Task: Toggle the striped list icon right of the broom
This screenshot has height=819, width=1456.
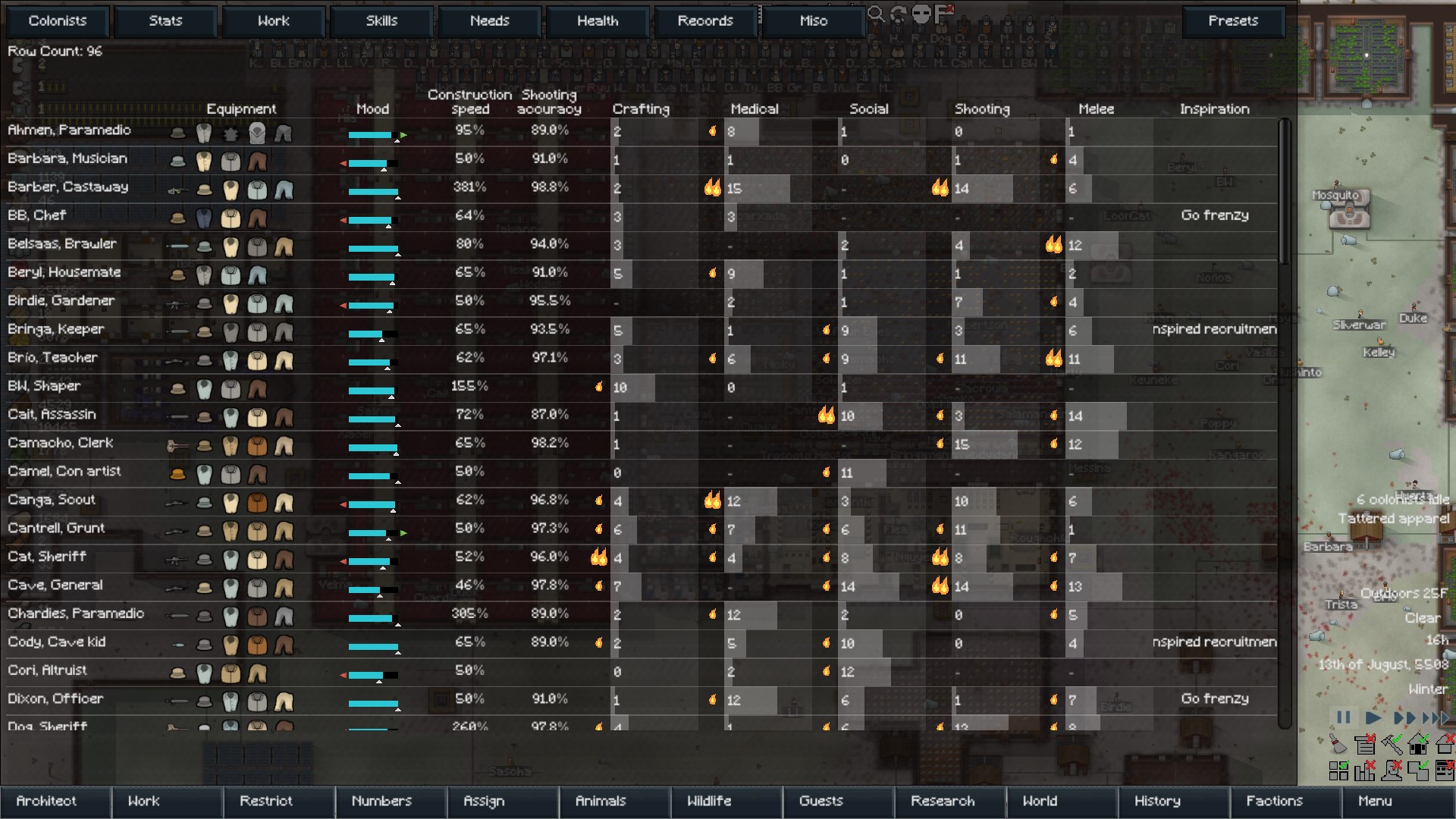Action: point(1364,744)
